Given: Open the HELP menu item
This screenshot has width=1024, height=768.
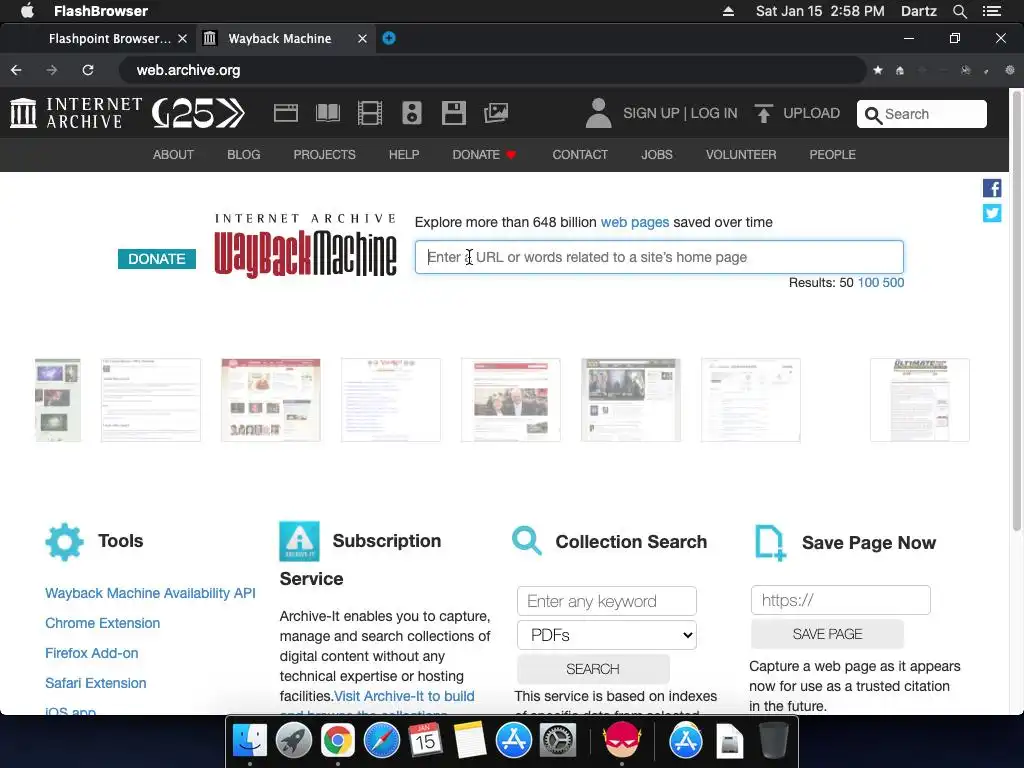Looking at the screenshot, I should 404,155.
